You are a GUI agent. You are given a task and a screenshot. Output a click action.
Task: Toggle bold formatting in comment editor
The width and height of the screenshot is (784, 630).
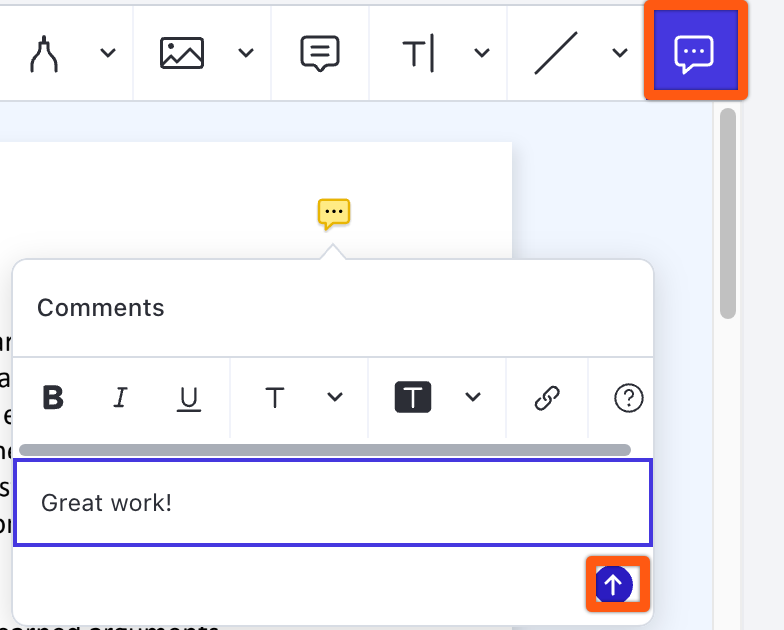coord(53,398)
